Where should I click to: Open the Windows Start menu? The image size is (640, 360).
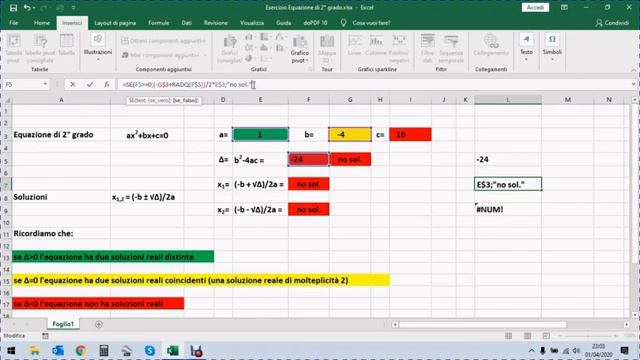[11, 351]
